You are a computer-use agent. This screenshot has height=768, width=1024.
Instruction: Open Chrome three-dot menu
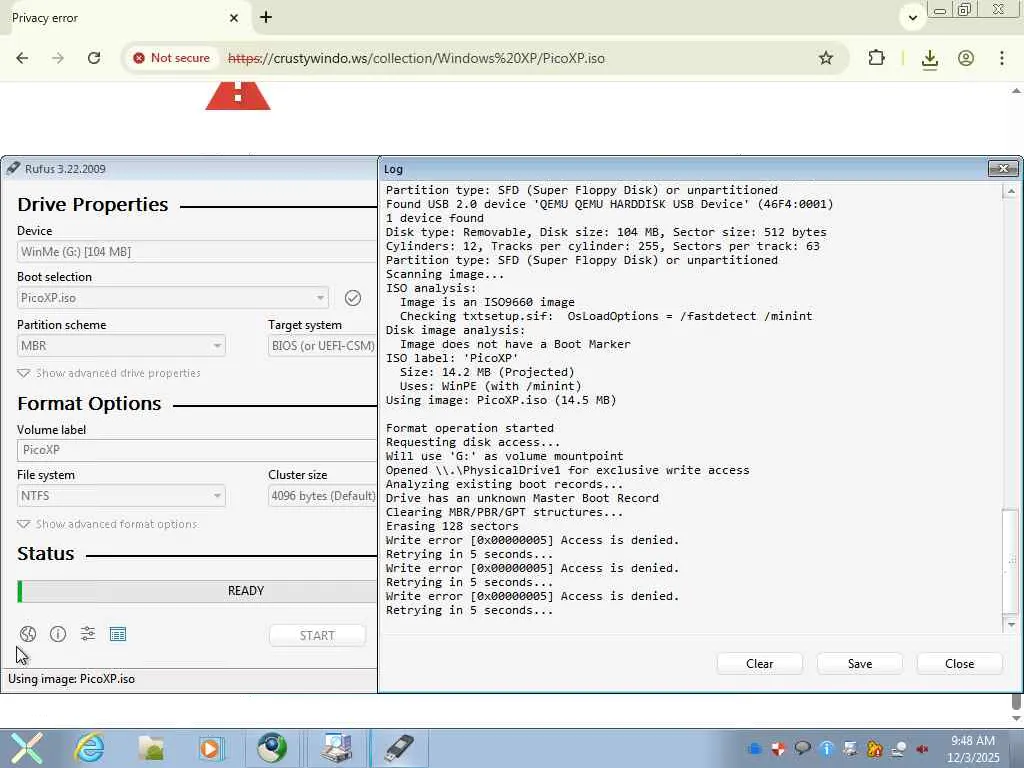pyautogui.click(x=1002, y=58)
